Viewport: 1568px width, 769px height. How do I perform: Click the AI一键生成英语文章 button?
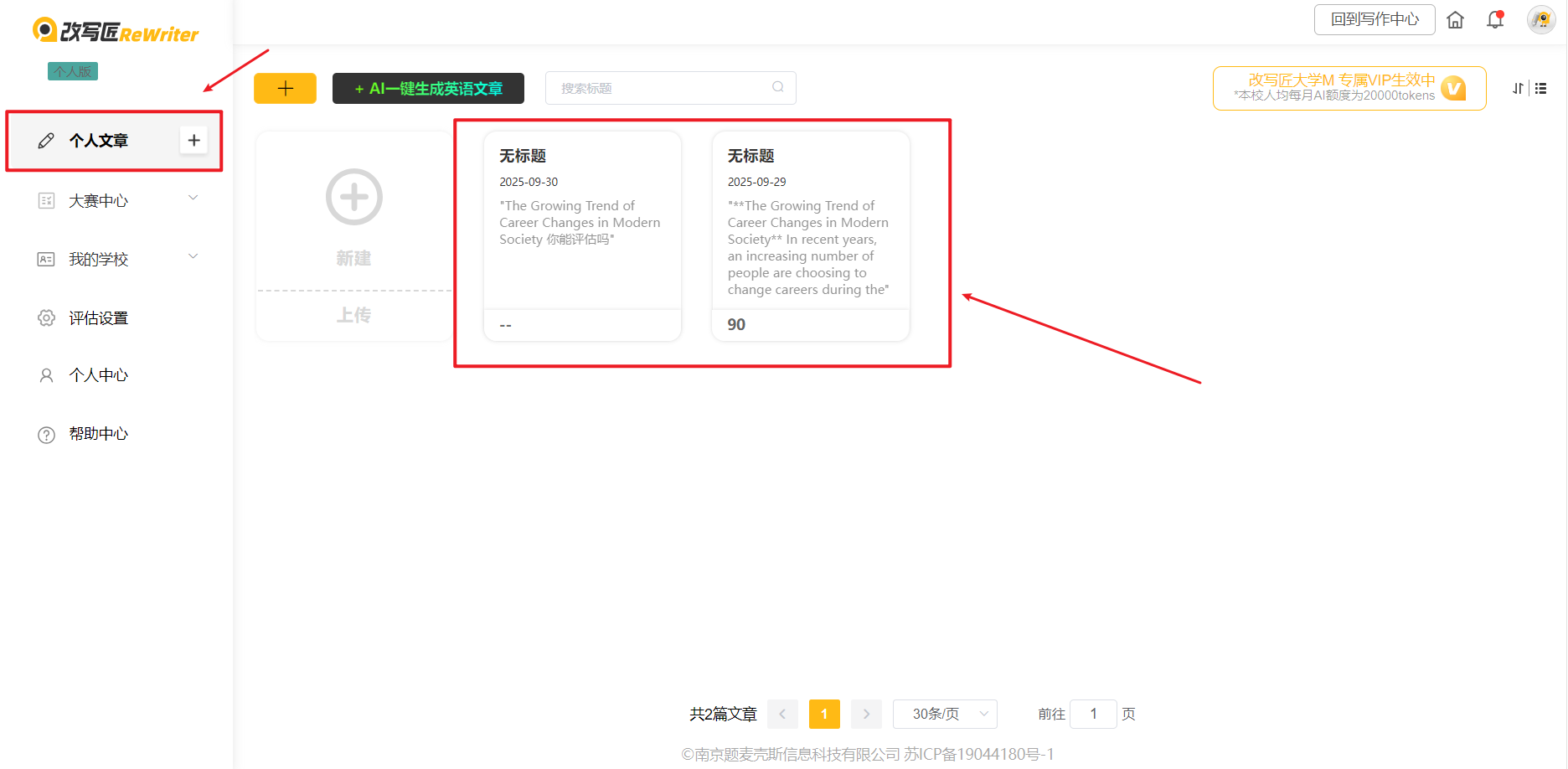428,89
